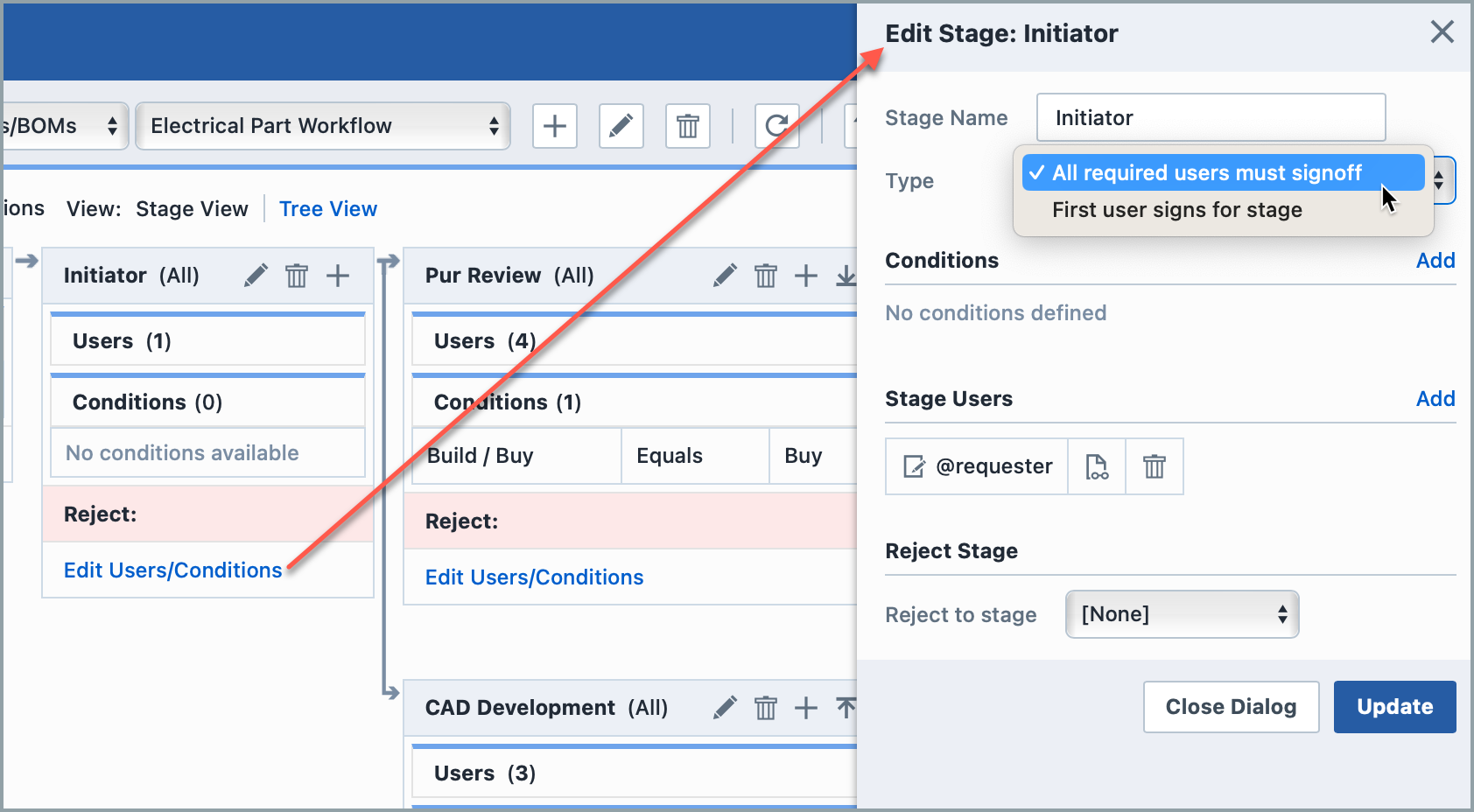Screen dimensions: 1474x812
Task: Open Edit Users/Conditions for Initiator stage
Action: pyautogui.click(x=172, y=570)
